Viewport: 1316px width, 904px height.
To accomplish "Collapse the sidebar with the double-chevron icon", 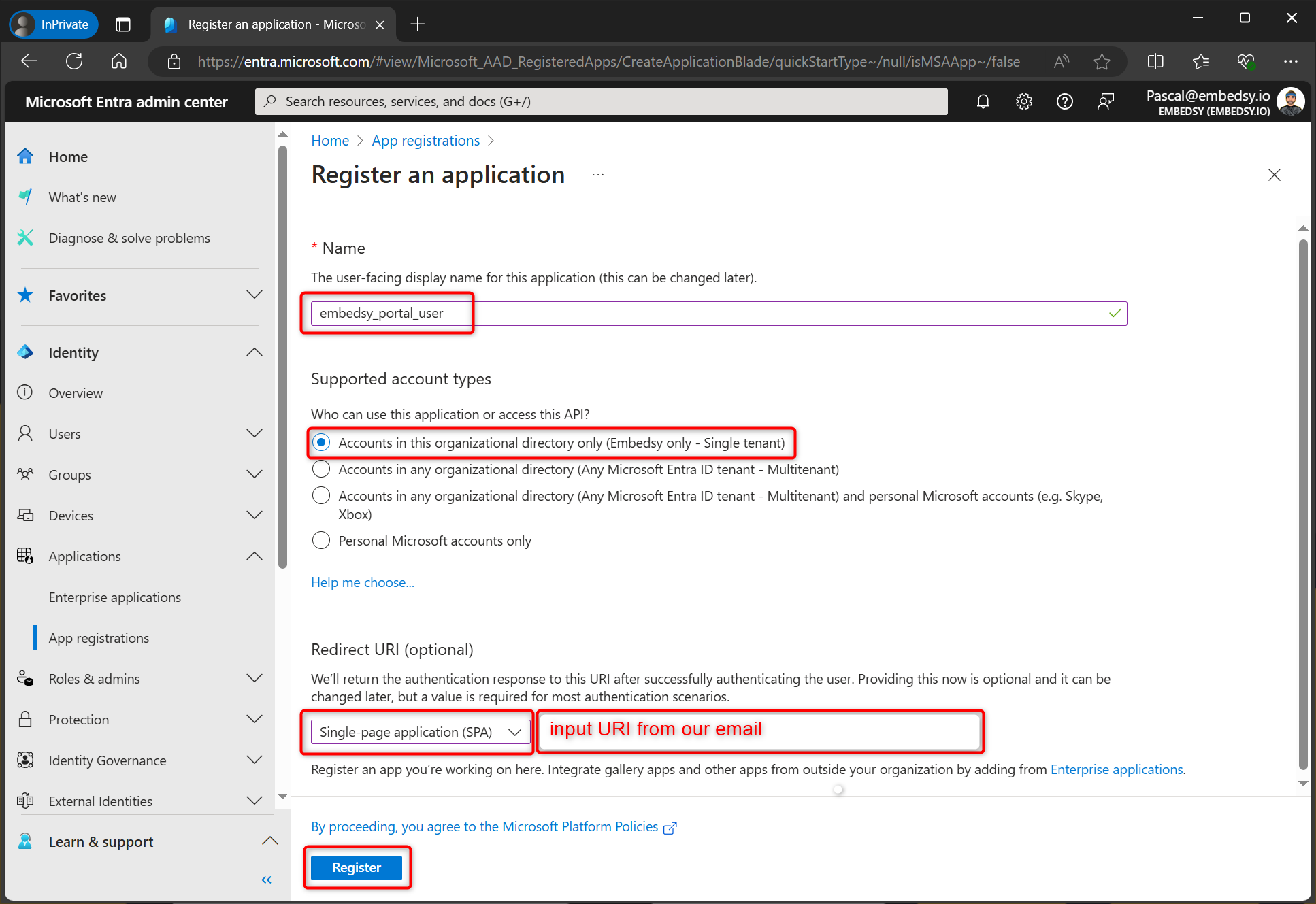I will coord(266,879).
